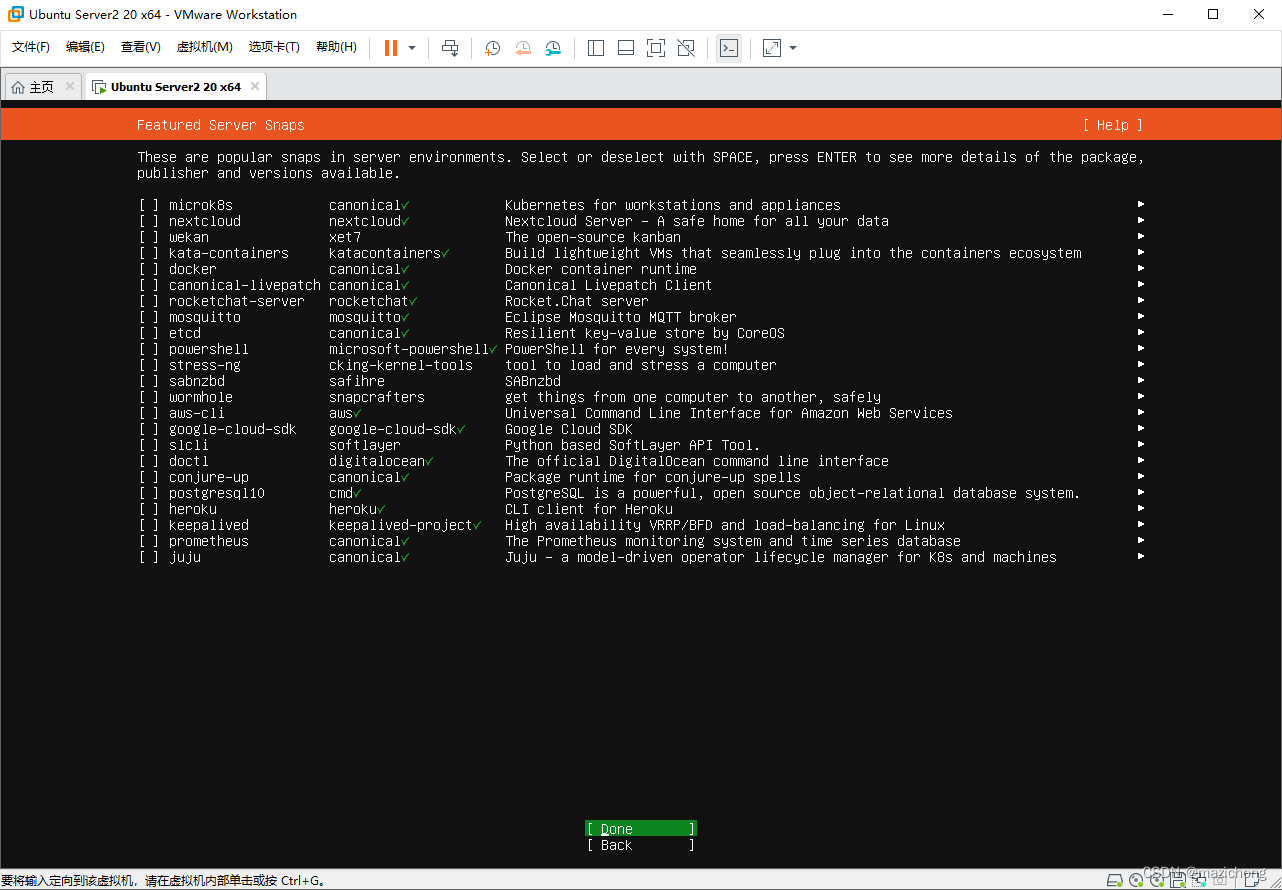This screenshot has height=890, width=1282.
Task: Switch to the 主页 tab
Action: tap(43, 87)
